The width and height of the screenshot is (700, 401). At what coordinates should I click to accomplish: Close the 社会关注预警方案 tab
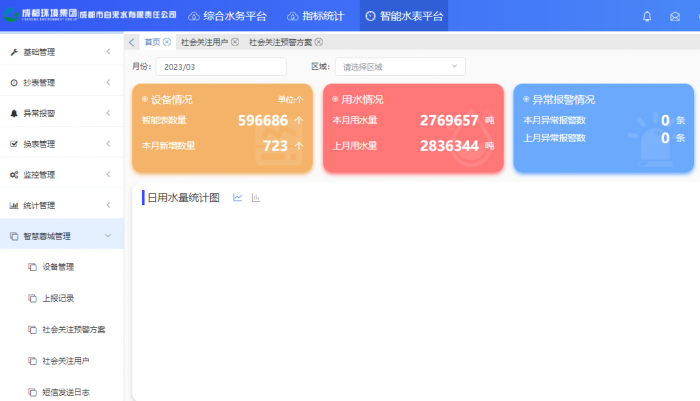point(319,42)
